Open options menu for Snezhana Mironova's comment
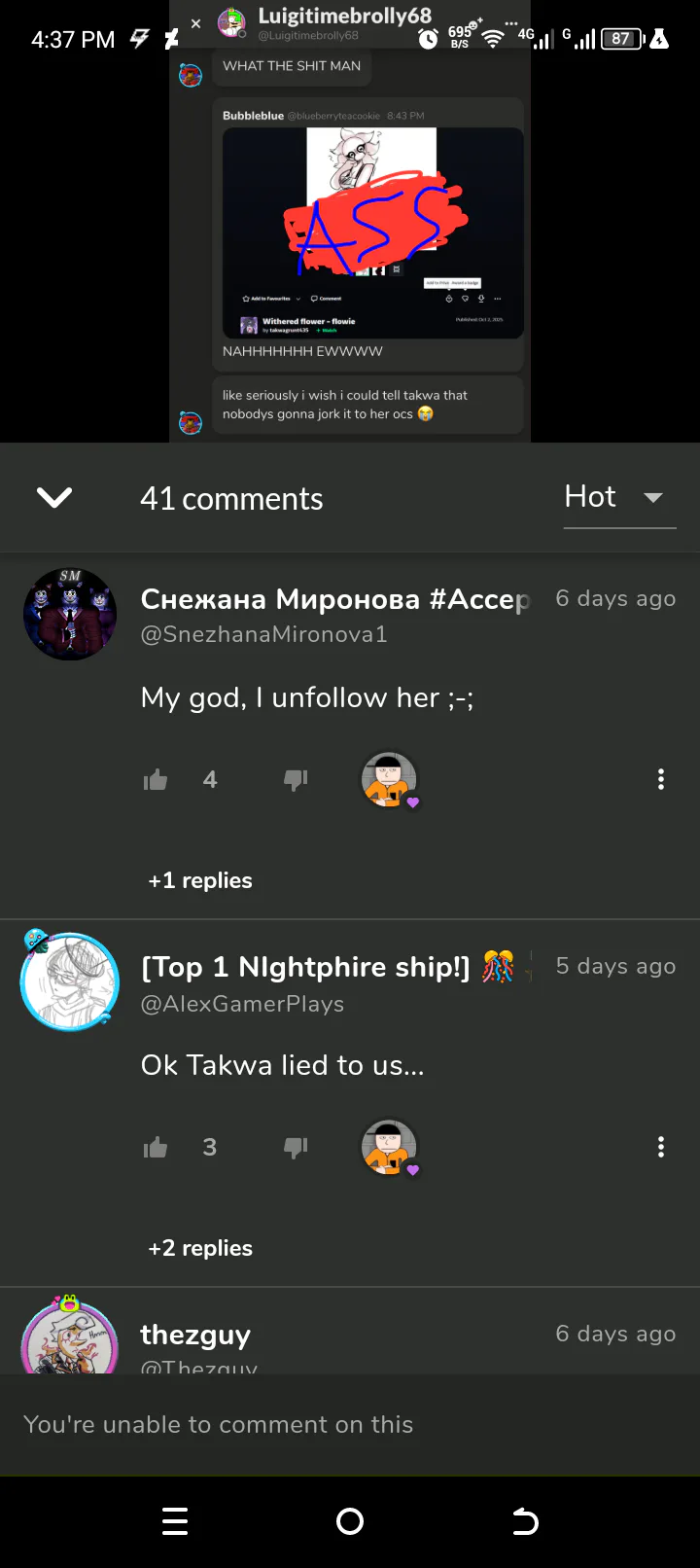The image size is (700, 1568). click(x=661, y=779)
